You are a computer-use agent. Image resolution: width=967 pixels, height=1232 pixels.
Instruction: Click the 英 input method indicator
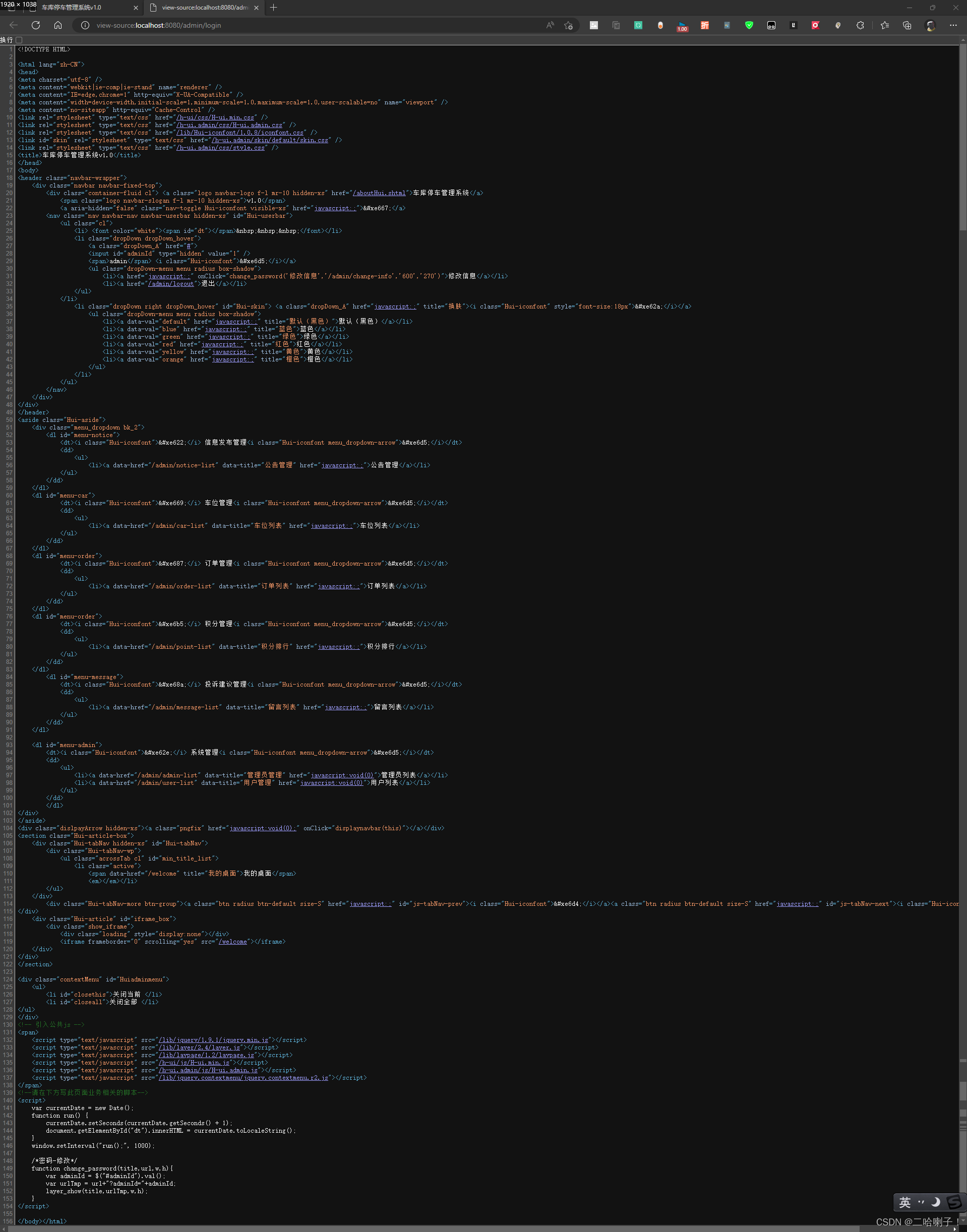pos(904,1203)
